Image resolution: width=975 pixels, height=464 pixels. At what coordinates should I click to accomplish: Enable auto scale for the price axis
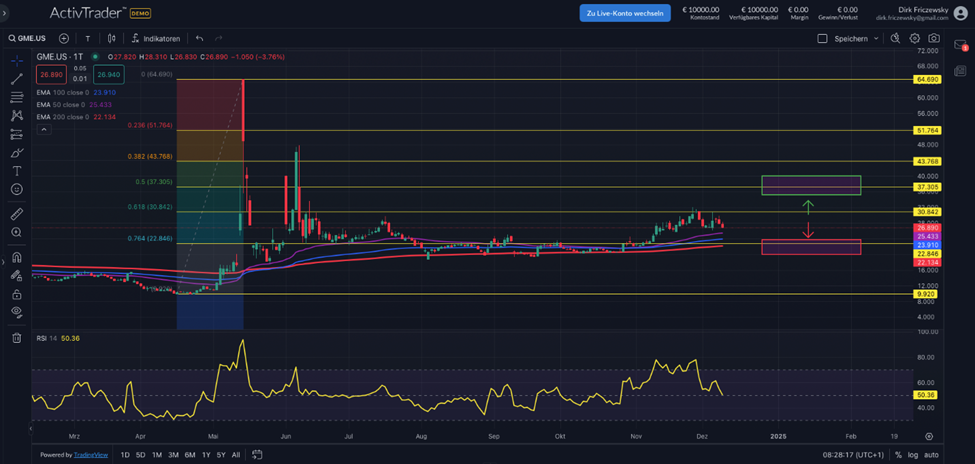[931, 455]
